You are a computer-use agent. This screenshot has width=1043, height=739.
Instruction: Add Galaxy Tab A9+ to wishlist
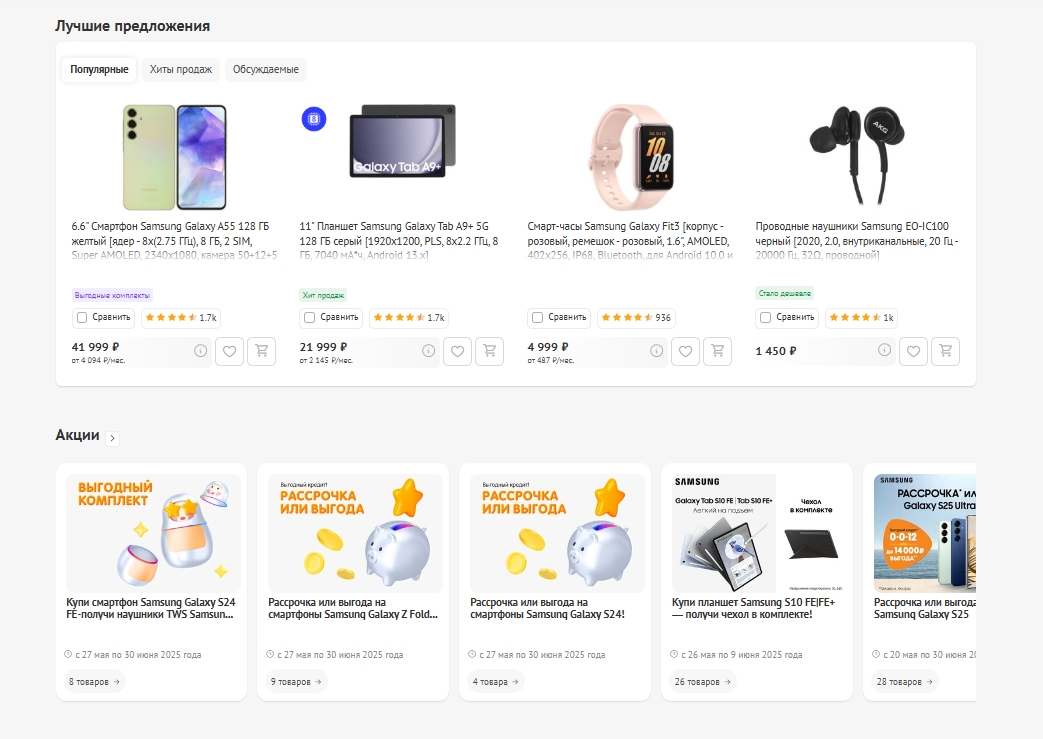[457, 352]
